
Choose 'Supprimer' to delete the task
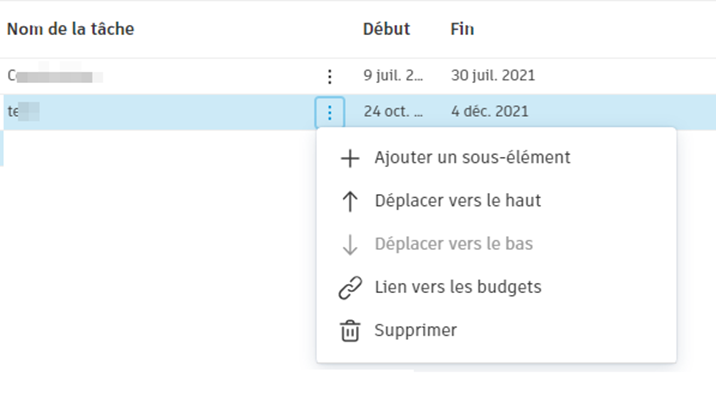[415, 331]
